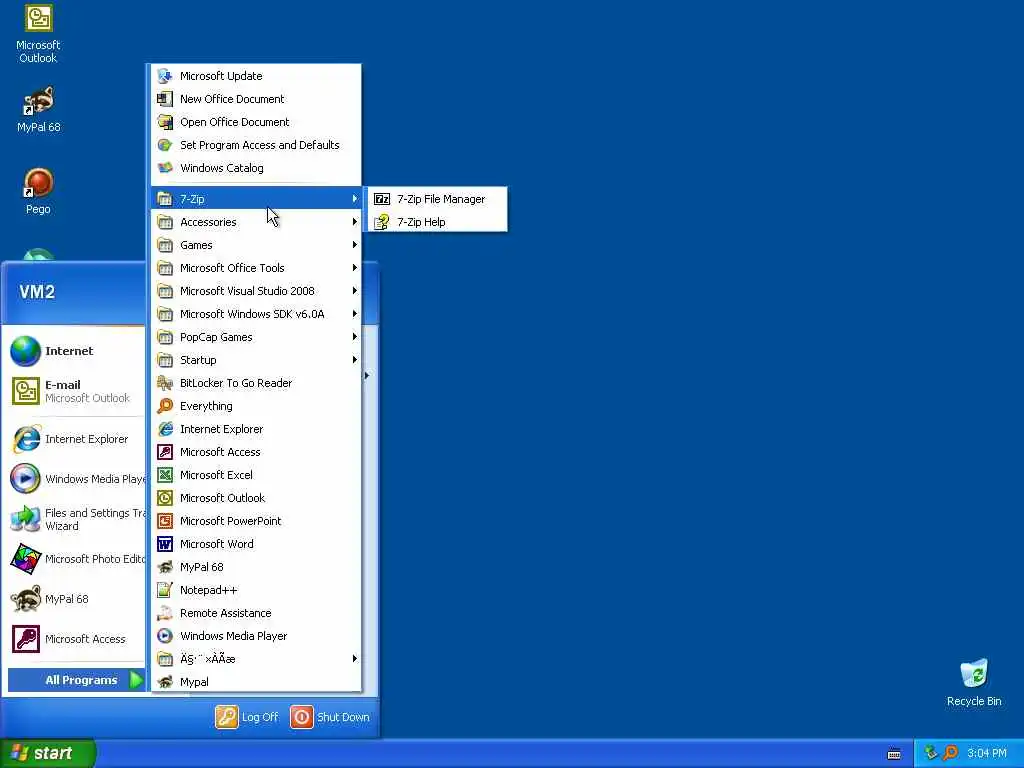
Task: Open Microsoft Photo Editor in Start menu
Action: point(76,559)
